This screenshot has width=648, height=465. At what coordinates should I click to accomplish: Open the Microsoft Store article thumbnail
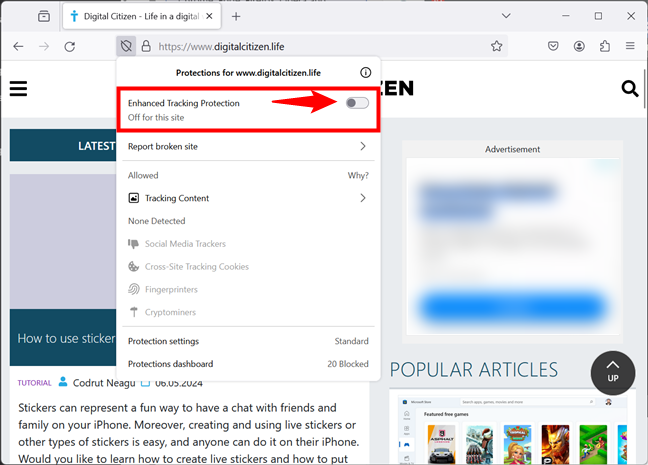[x=512, y=429]
